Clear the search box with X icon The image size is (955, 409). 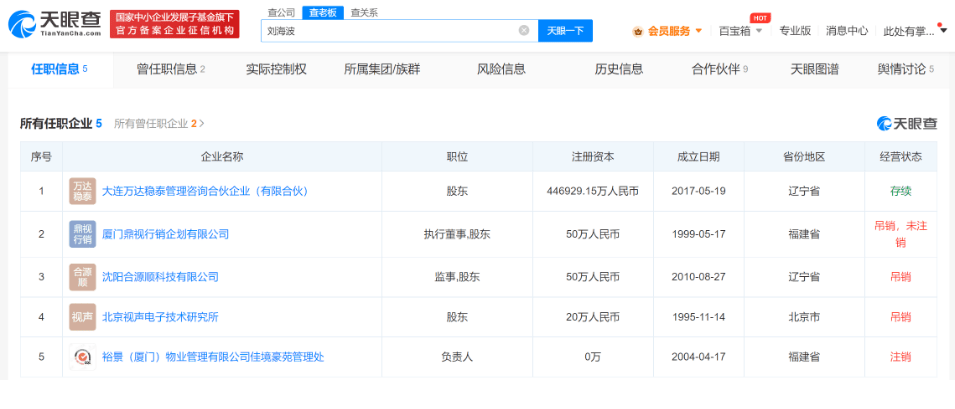(524, 31)
